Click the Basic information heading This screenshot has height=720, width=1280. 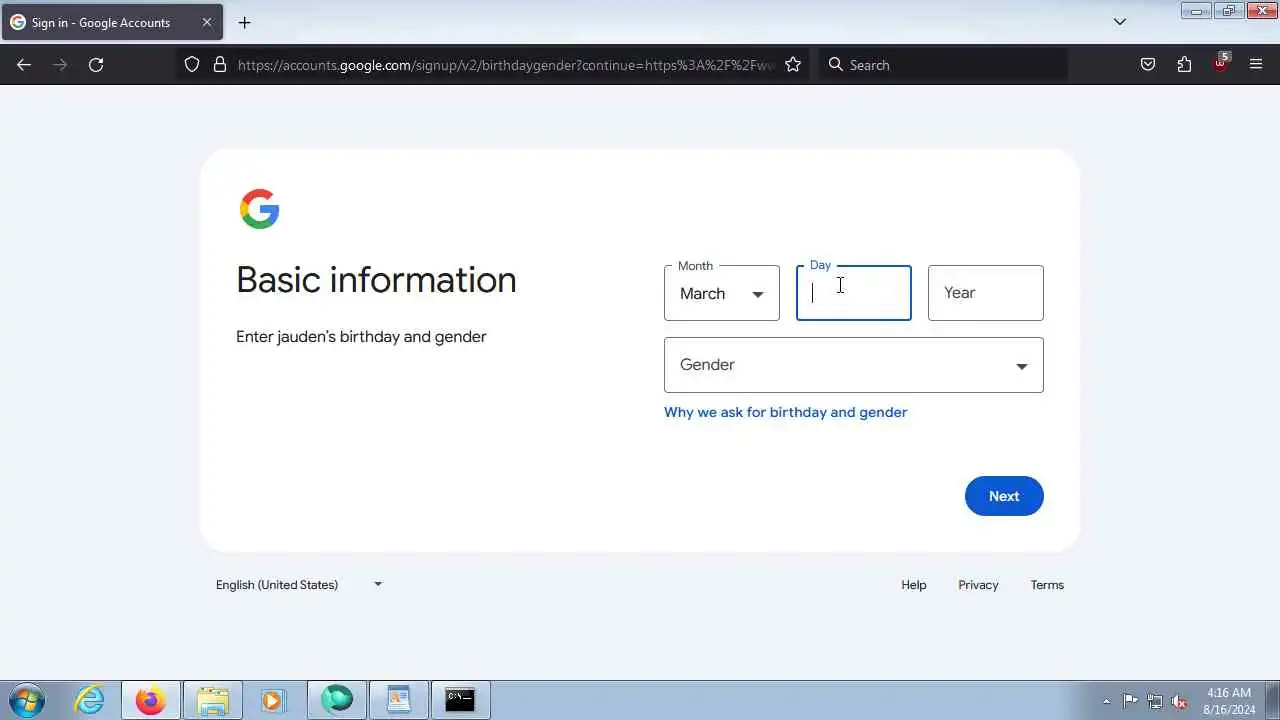click(376, 280)
